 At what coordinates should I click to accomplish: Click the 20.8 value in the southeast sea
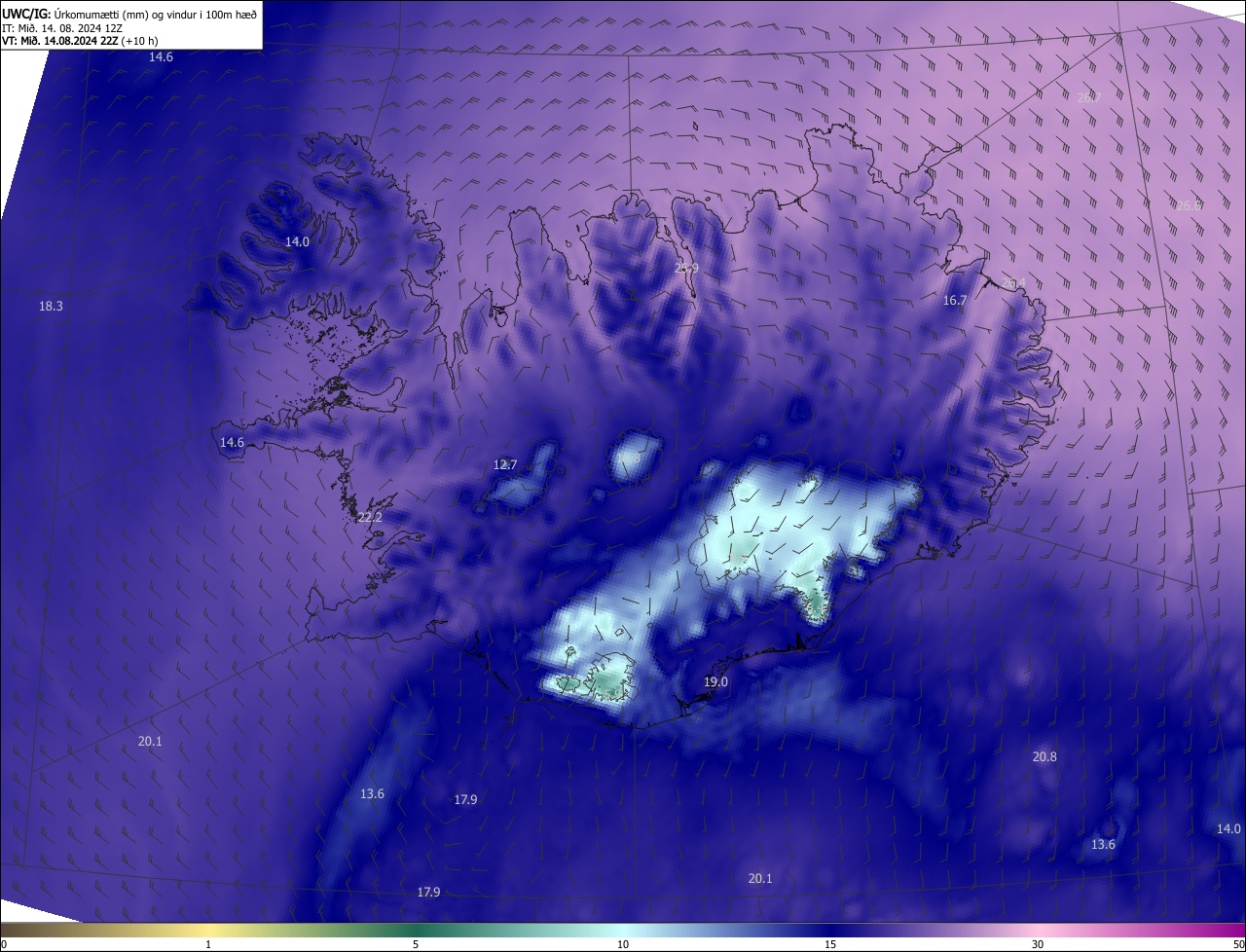coord(1044,756)
